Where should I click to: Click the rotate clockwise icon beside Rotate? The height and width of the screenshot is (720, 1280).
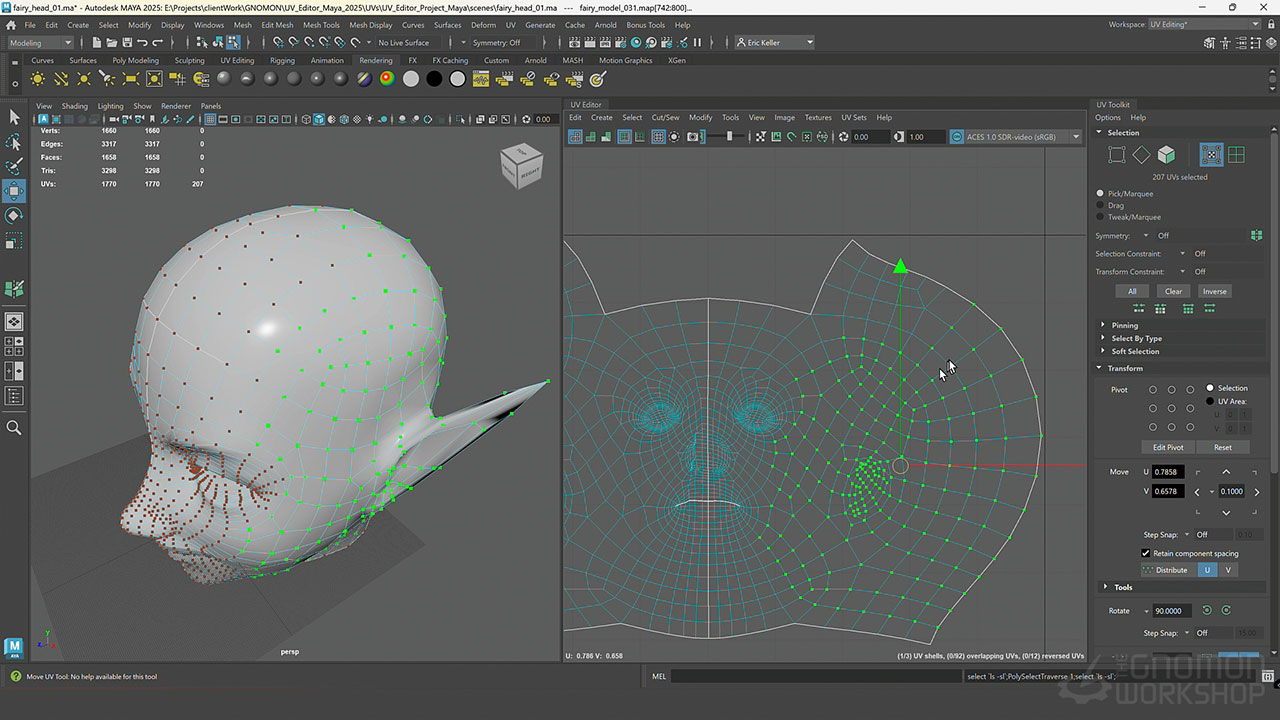coord(1226,610)
